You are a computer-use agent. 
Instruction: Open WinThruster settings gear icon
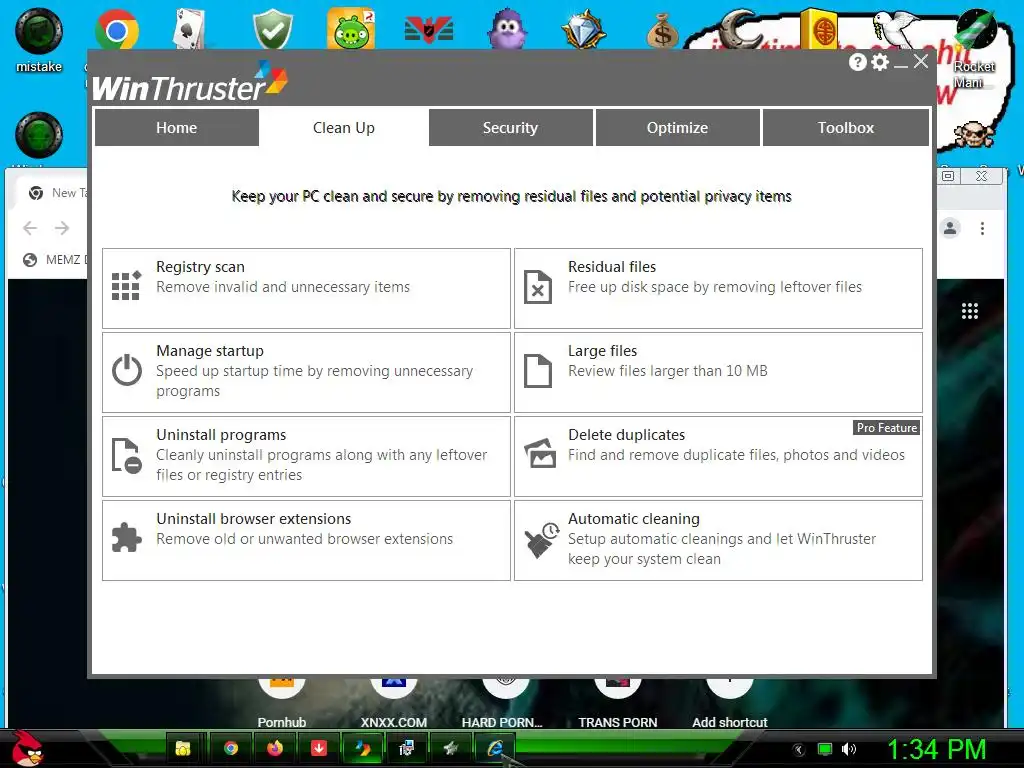[880, 62]
